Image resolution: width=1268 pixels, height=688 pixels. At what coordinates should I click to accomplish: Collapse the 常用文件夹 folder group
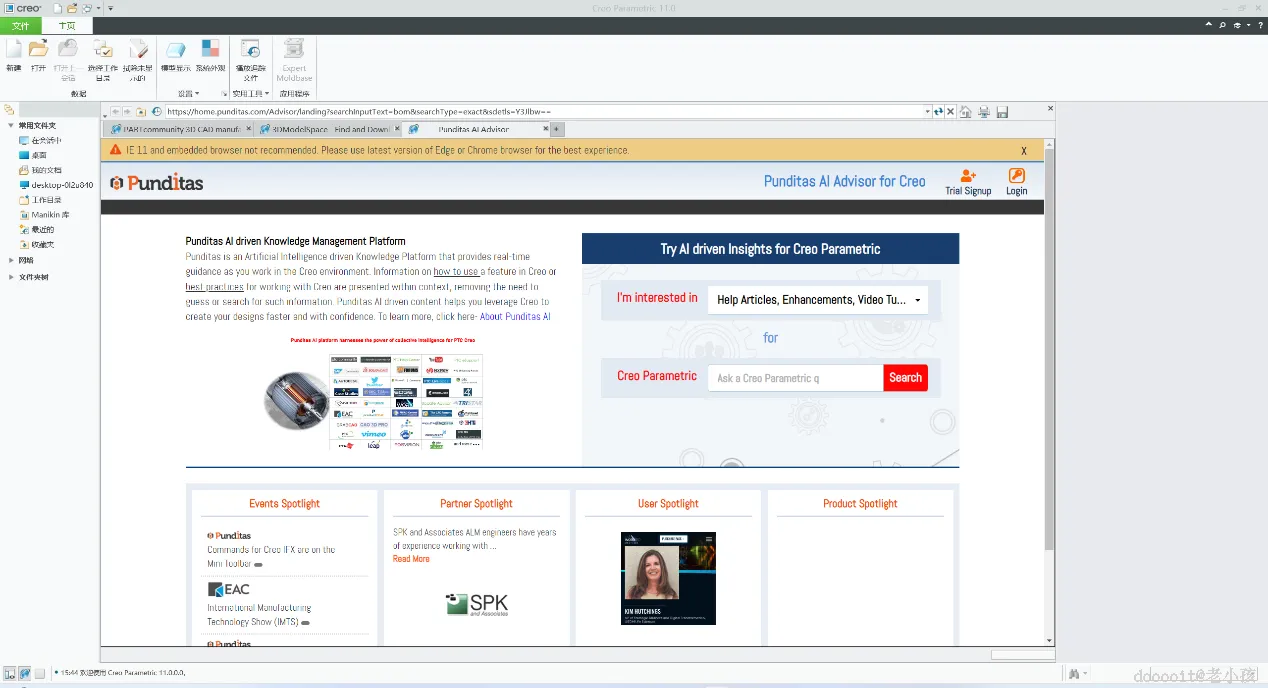click(x=11, y=125)
